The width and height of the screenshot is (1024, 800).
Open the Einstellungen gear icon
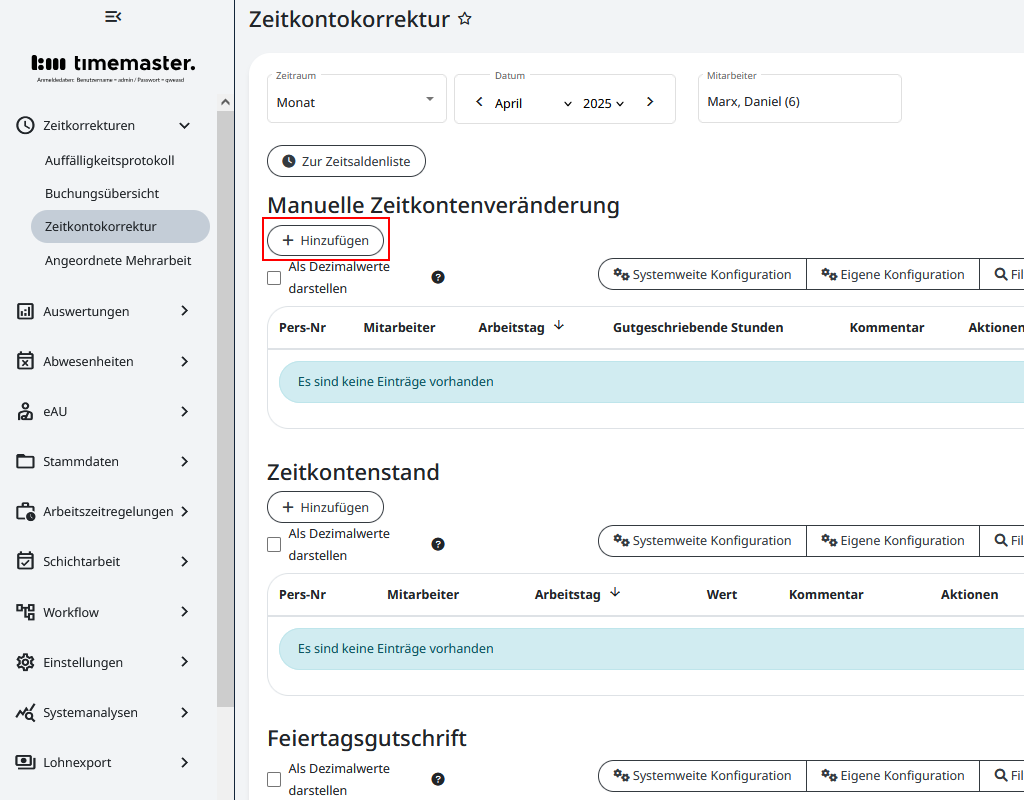27,662
